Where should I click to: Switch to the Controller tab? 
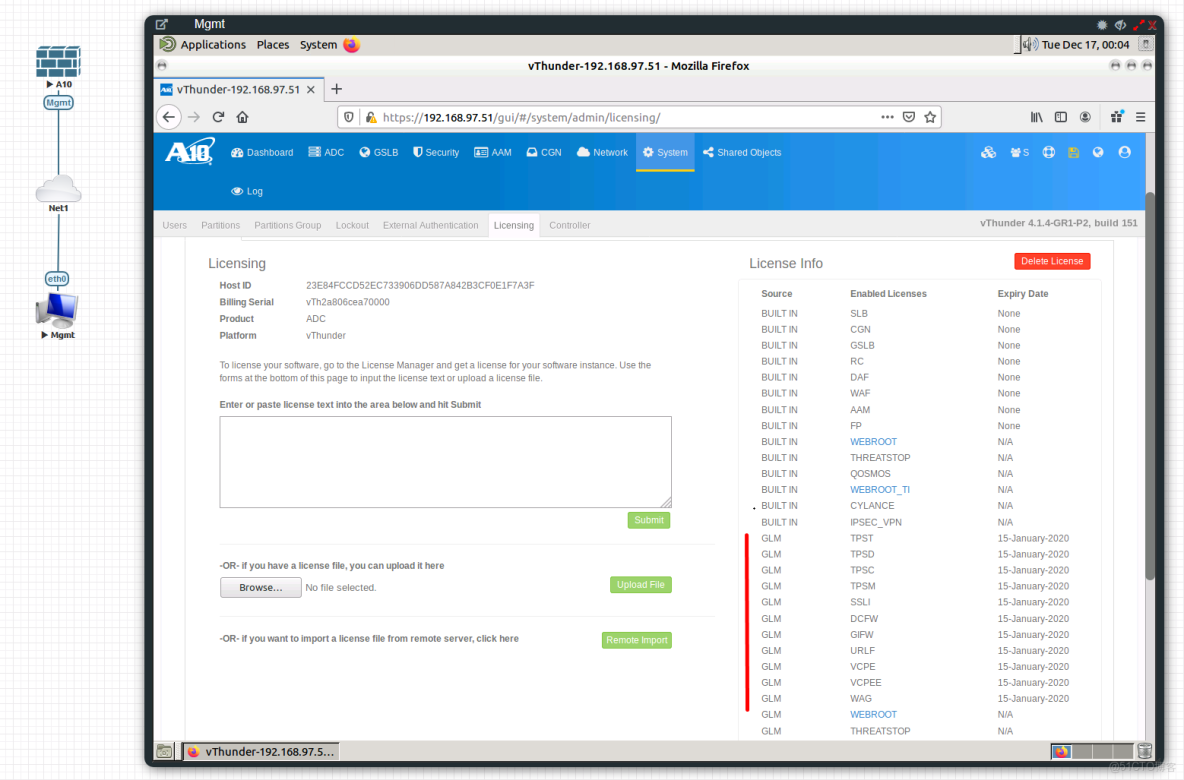point(569,225)
